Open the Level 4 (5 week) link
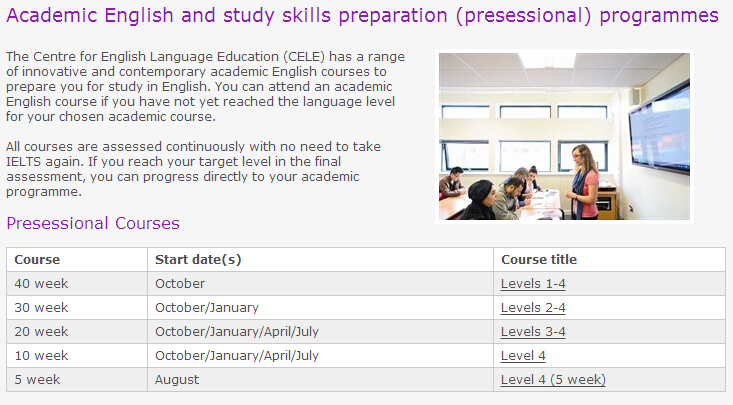The image size is (733, 405). (553, 380)
